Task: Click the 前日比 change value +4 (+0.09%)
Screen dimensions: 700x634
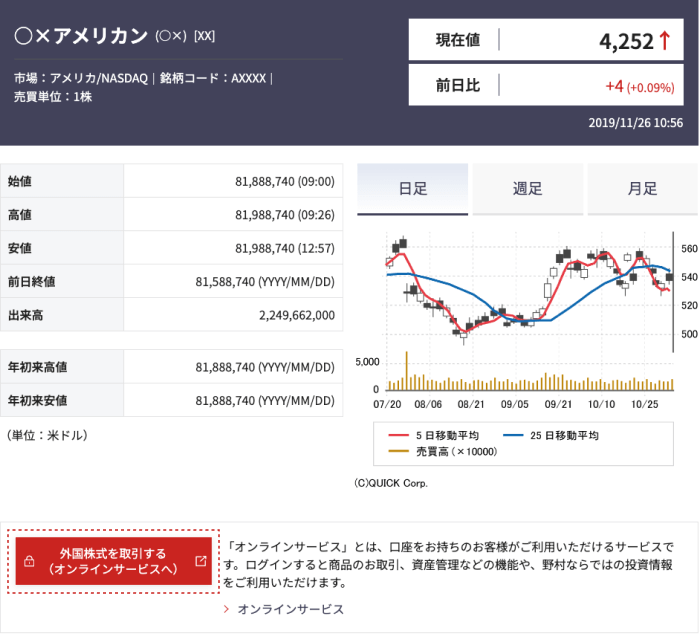Action: pyautogui.click(x=638, y=86)
